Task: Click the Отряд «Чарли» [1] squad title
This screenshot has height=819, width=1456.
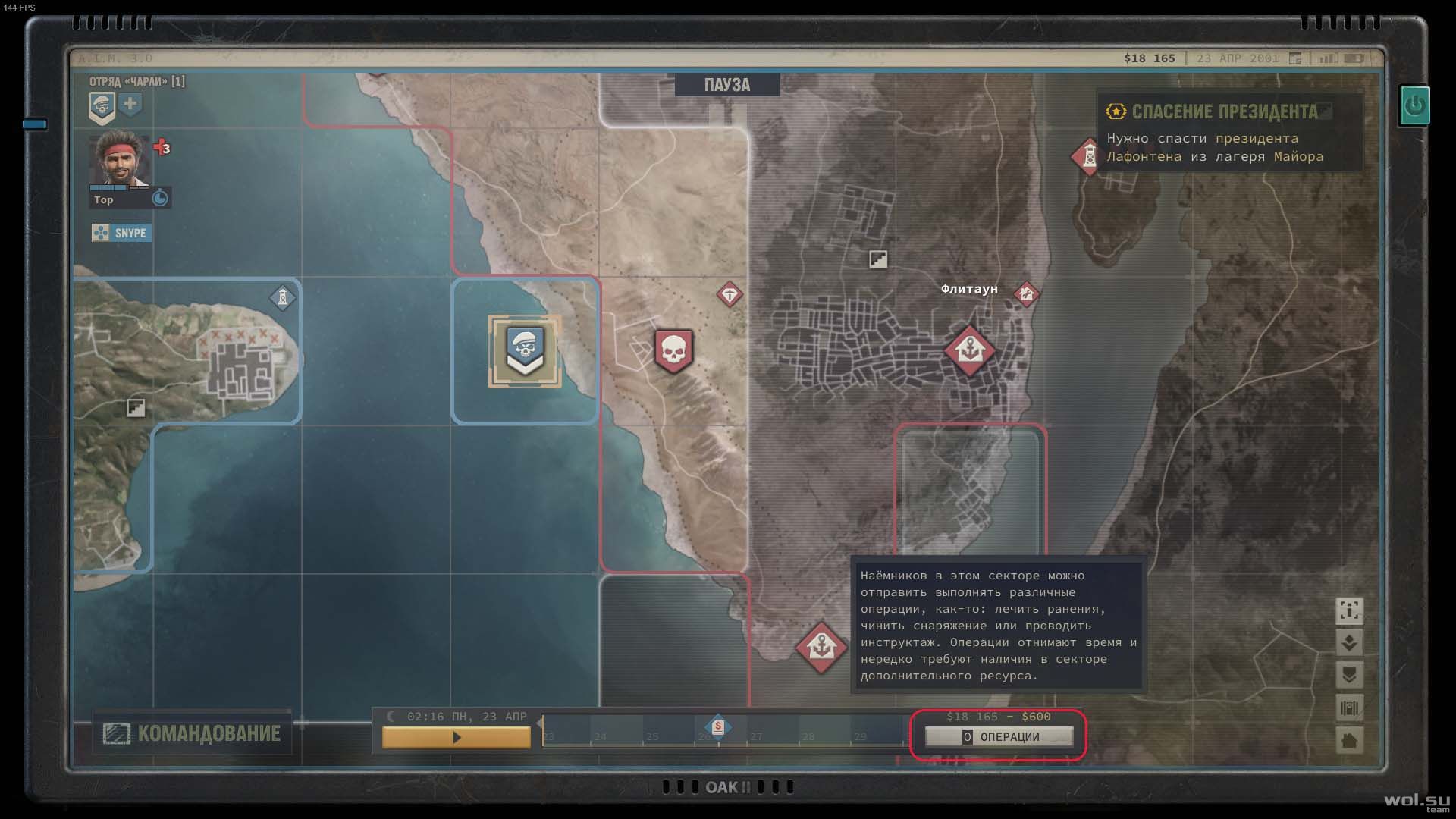Action: tap(137, 81)
